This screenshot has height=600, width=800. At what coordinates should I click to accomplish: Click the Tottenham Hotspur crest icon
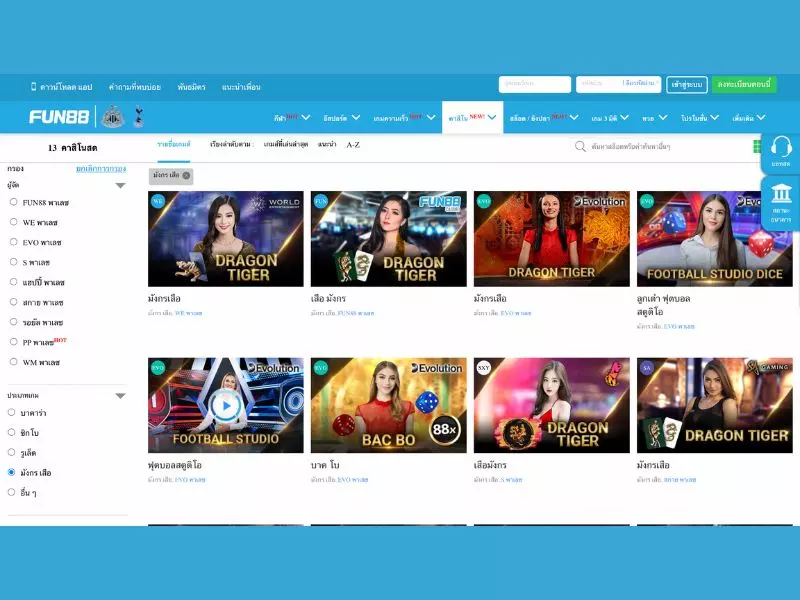click(138, 117)
